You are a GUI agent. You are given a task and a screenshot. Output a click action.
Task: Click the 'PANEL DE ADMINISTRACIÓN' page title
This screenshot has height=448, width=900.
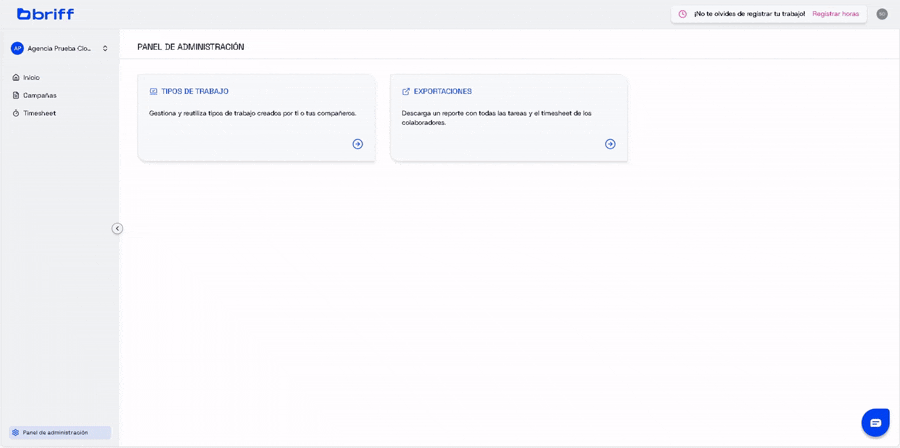click(x=191, y=47)
